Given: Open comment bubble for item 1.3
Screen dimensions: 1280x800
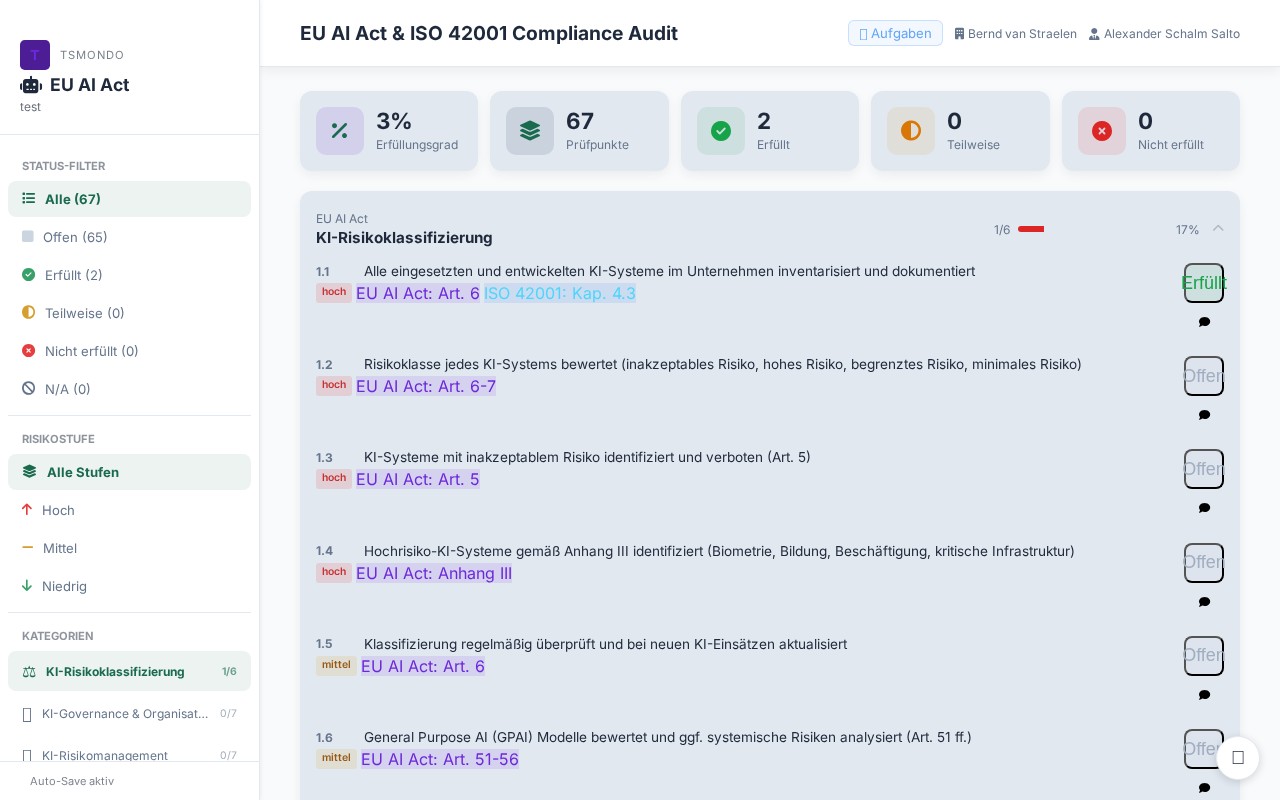Looking at the screenshot, I should 1204,508.
